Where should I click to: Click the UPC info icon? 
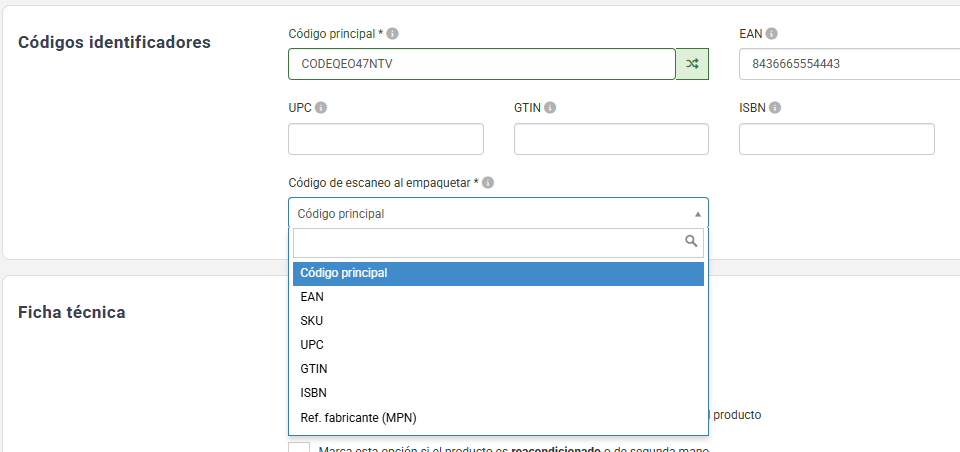tap(321, 108)
